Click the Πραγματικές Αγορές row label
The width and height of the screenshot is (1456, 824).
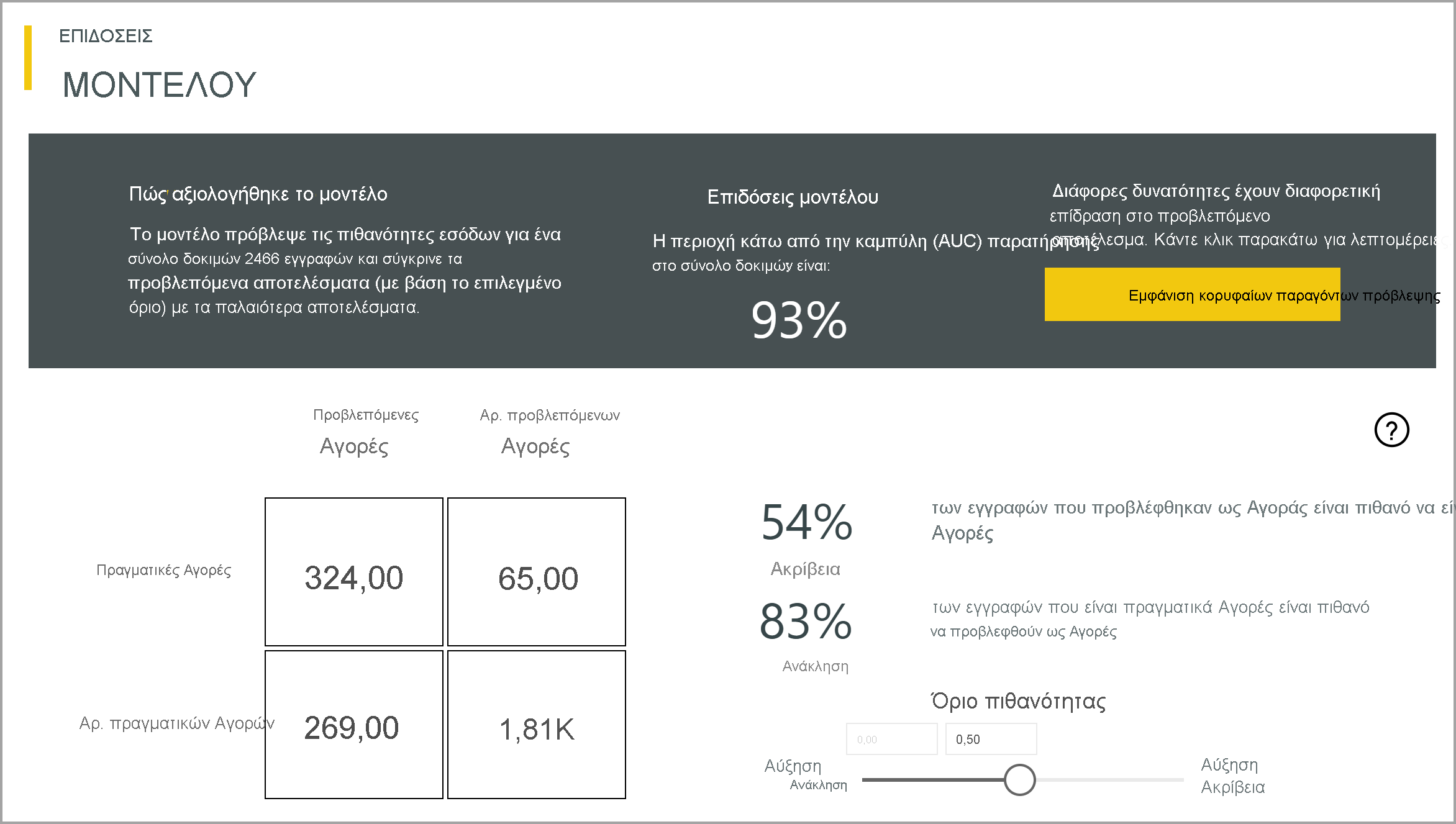[163, 570]
